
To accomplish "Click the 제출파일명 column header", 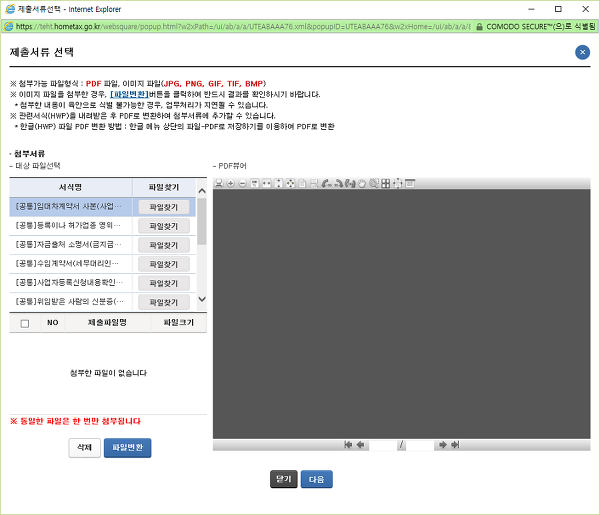I will tap(108, 323).
